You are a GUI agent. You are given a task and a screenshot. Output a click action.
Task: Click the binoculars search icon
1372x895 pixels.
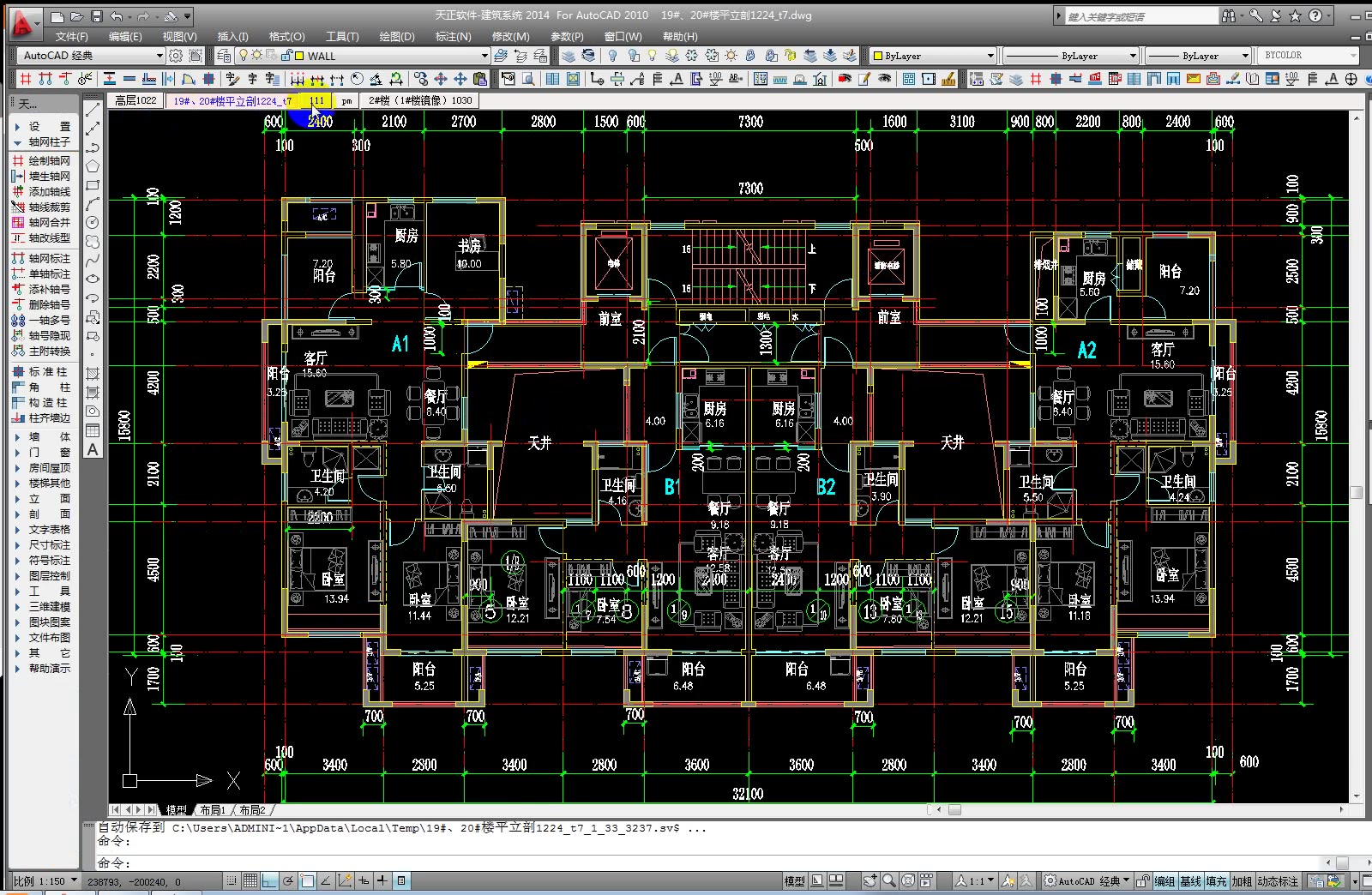coord(1229,15)
